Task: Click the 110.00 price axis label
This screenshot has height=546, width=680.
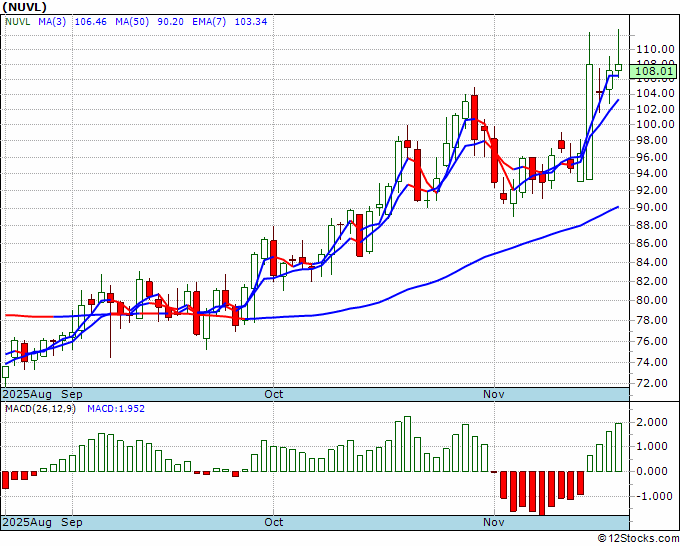Action: pos(655,49)
